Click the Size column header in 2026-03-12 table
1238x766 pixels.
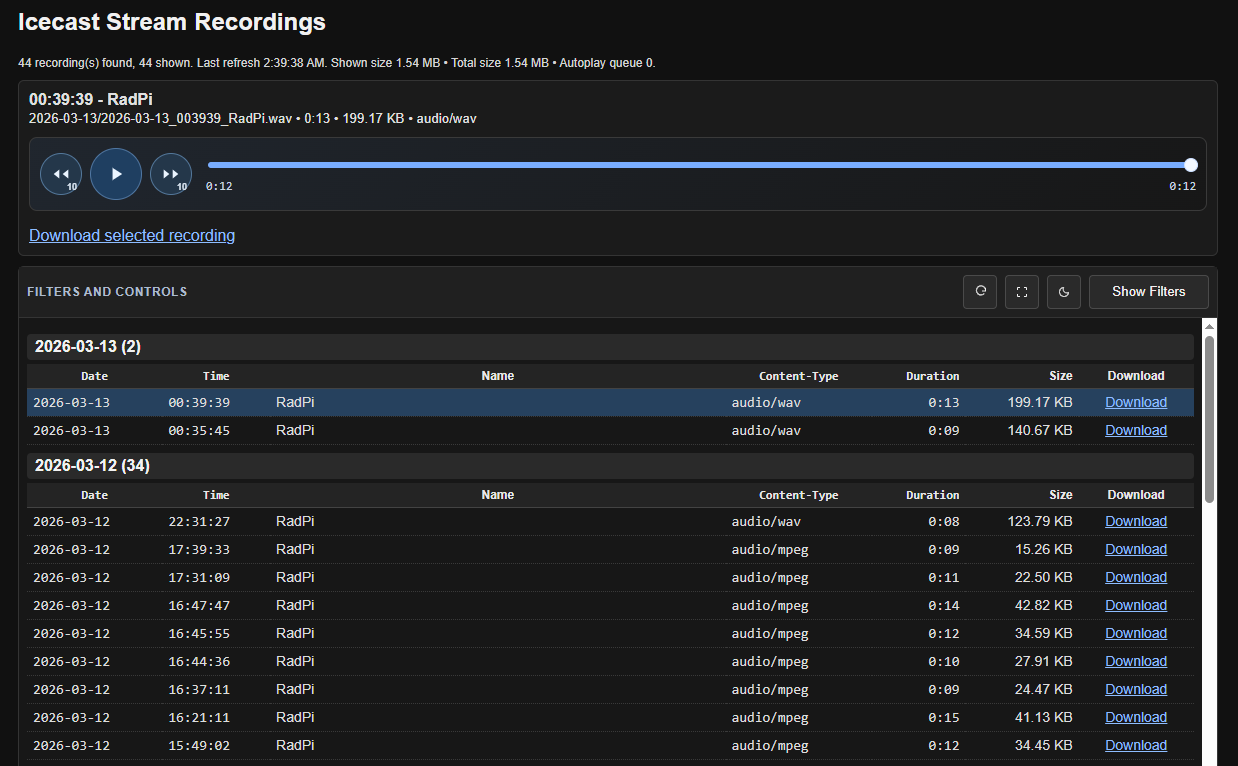1060,496
